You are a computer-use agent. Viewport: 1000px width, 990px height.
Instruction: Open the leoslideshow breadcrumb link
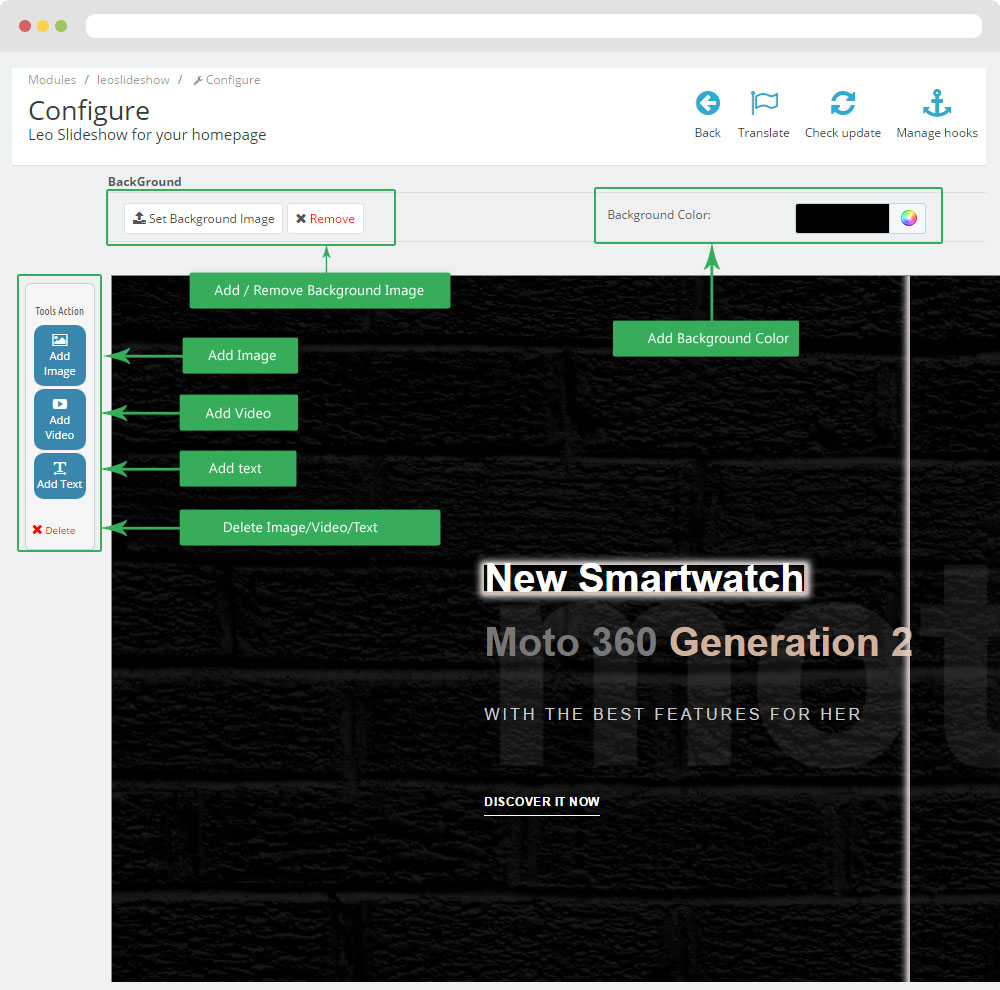133,80
